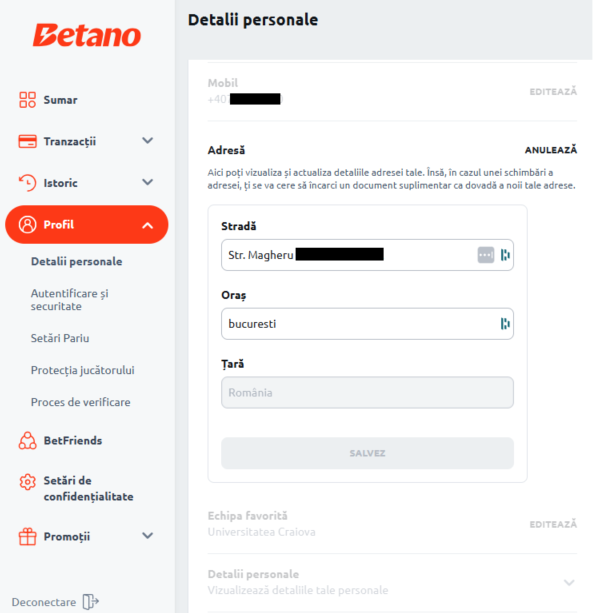
Task: Click the SALVEZ button
Action: pyautogui.click(x=367, y=453)
